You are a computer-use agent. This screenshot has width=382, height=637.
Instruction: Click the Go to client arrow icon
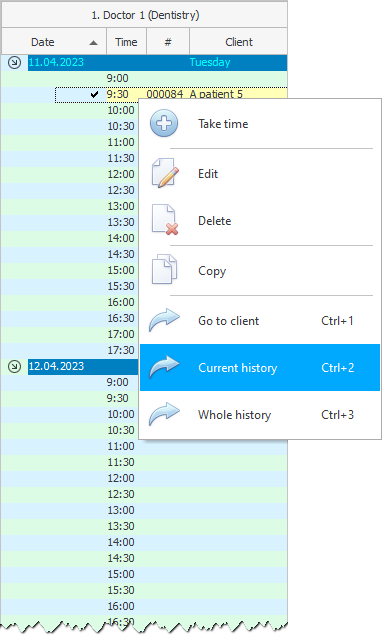[164, 320]
